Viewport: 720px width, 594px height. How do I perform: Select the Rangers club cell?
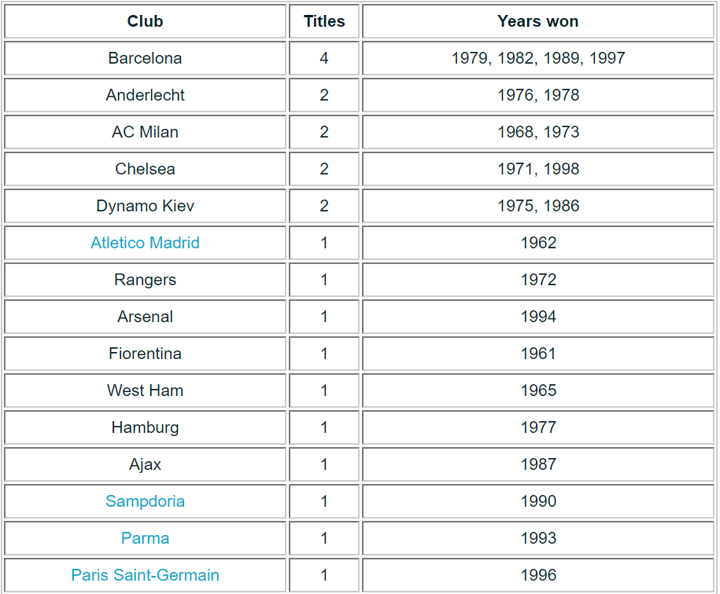tap(145, 280)
